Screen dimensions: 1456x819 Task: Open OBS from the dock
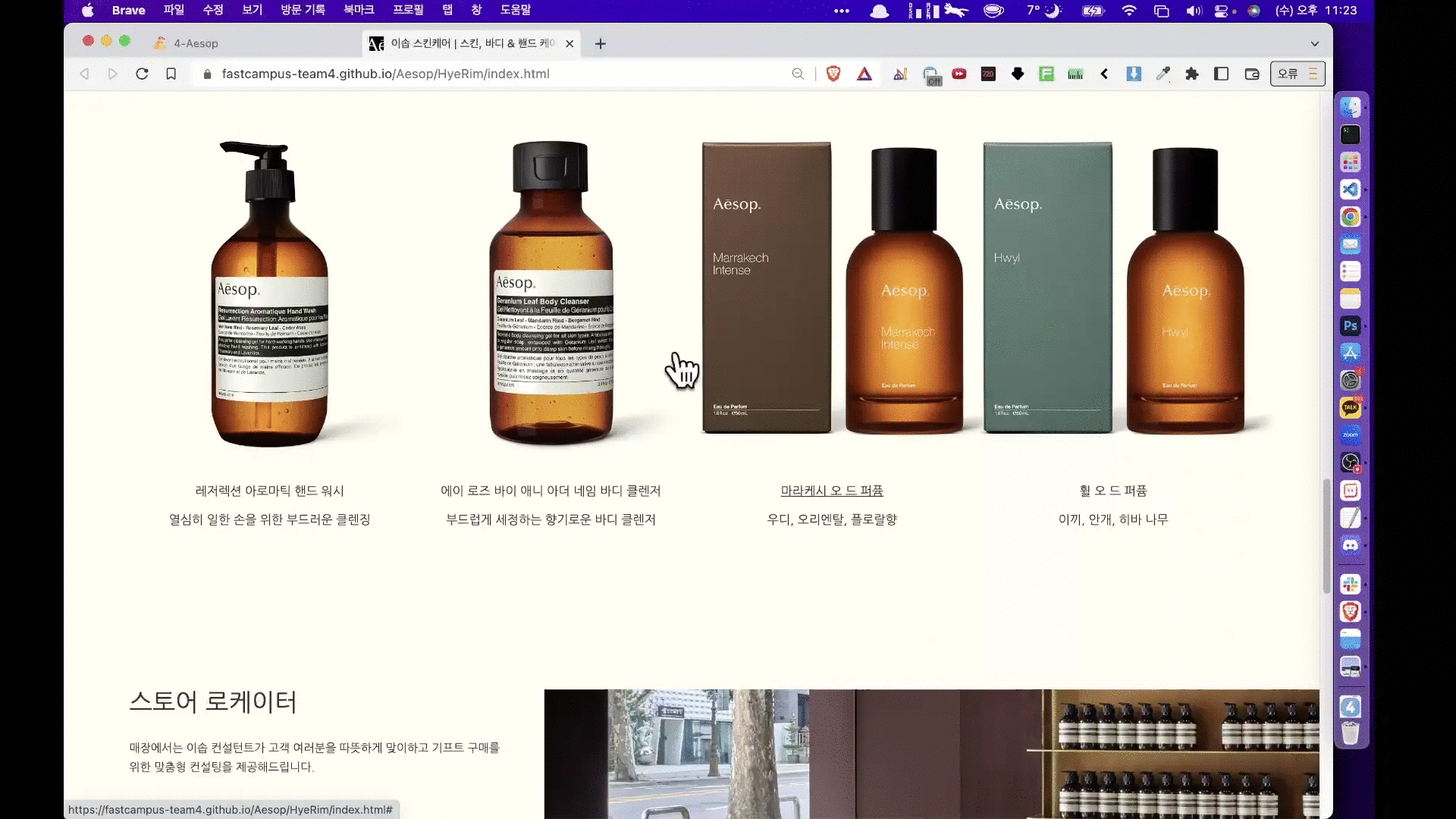click(x=1351, y=462)
